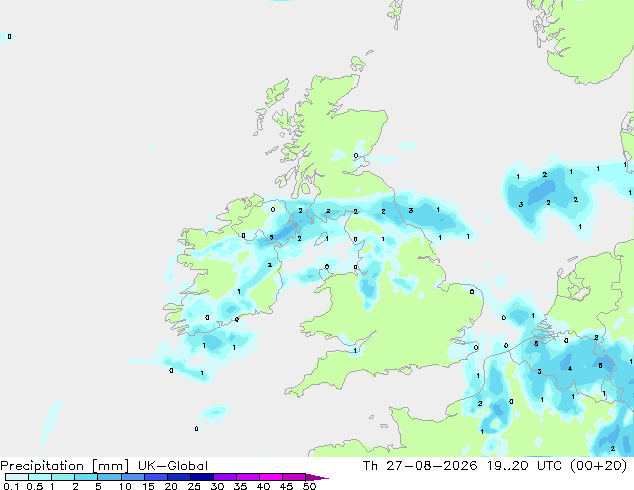This screenshot has height=490, width=634.
Task: Select the 2–5 mm legend color swatch
Action: coord(86,477)
